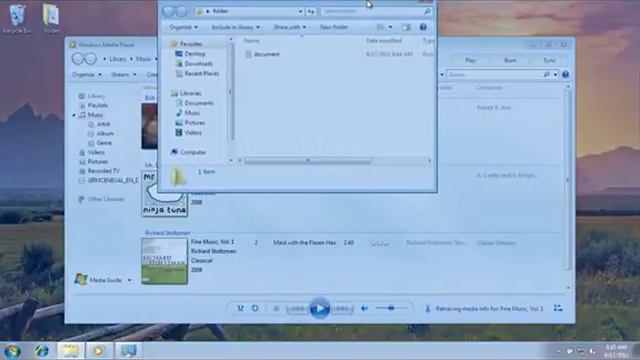
Task: Toggle the Explorer preview pane button
Action: (x=406, y=27)
